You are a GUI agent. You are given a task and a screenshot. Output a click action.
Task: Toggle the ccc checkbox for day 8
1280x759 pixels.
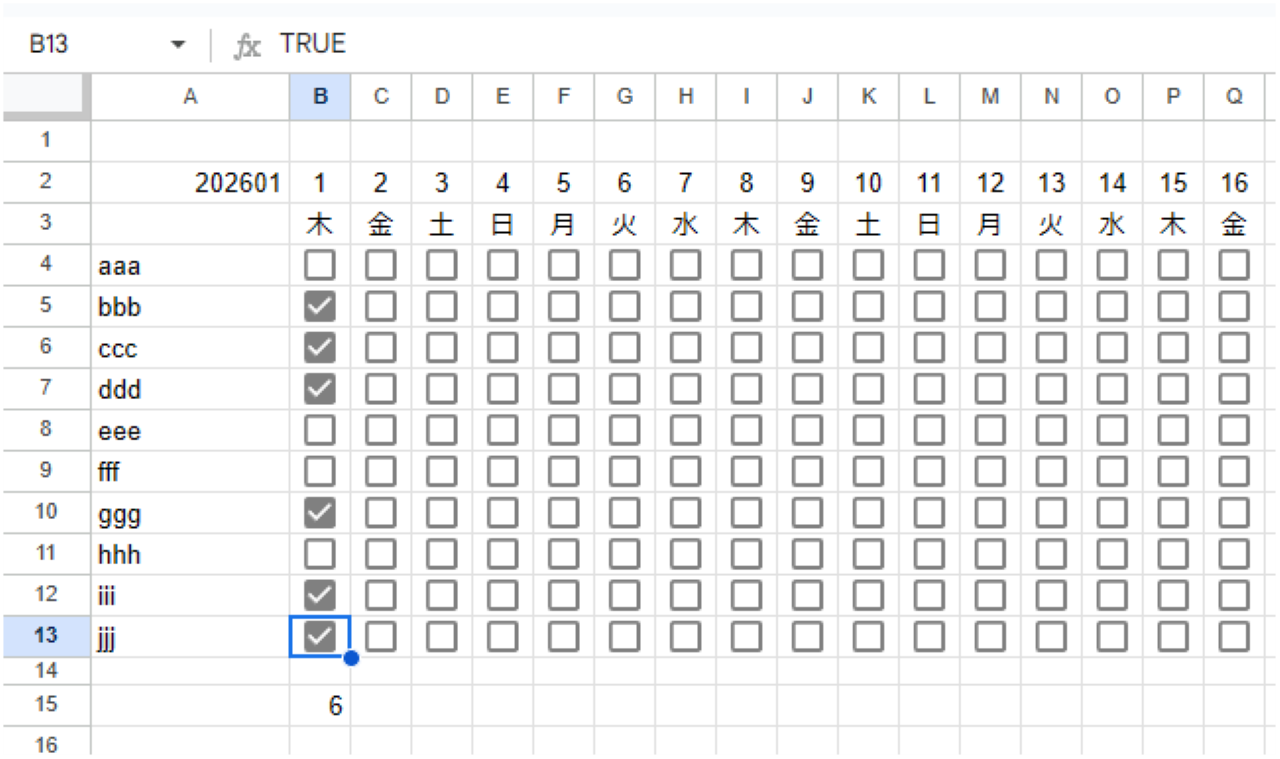(747, 348)
